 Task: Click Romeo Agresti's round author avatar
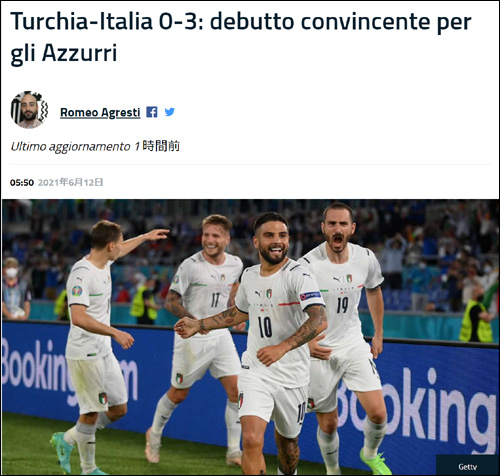point(29,110)
